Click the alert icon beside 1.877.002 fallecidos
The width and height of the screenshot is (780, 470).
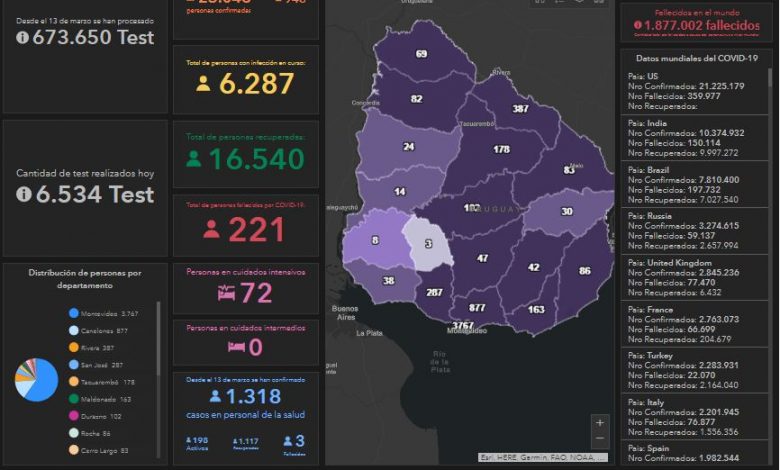(634, 25)
